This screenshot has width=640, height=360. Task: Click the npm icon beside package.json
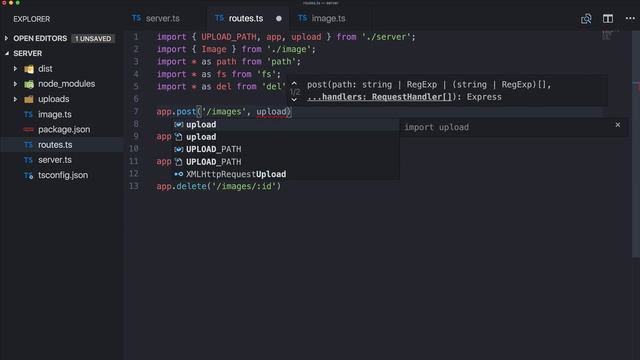(x=28, y=129)
